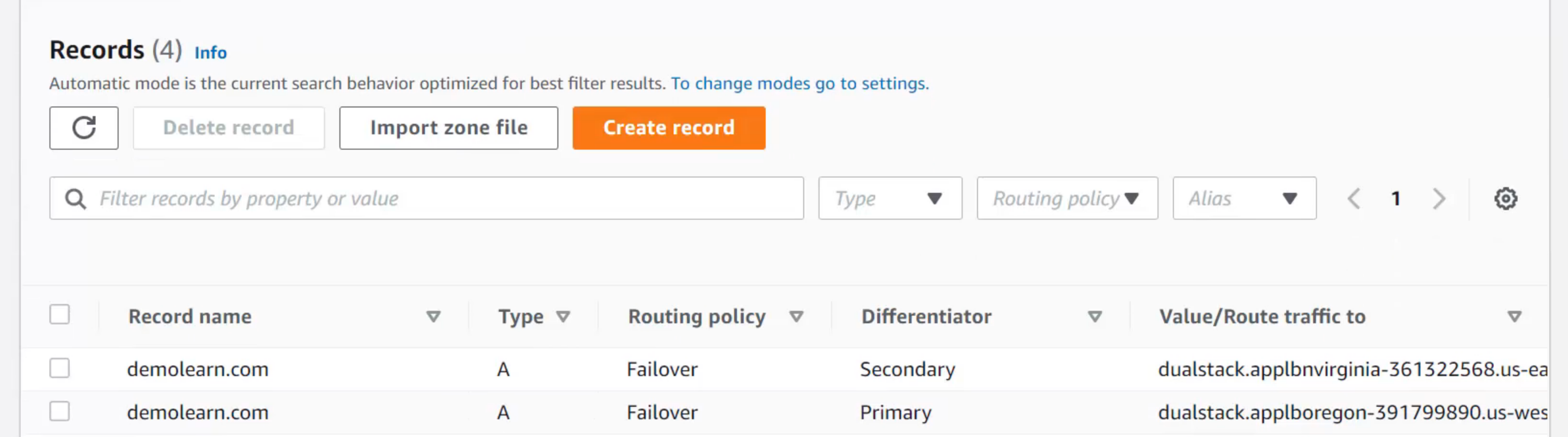Check the Primary failover record row
The image size is (1568, 437).
(x=59, y=411)
